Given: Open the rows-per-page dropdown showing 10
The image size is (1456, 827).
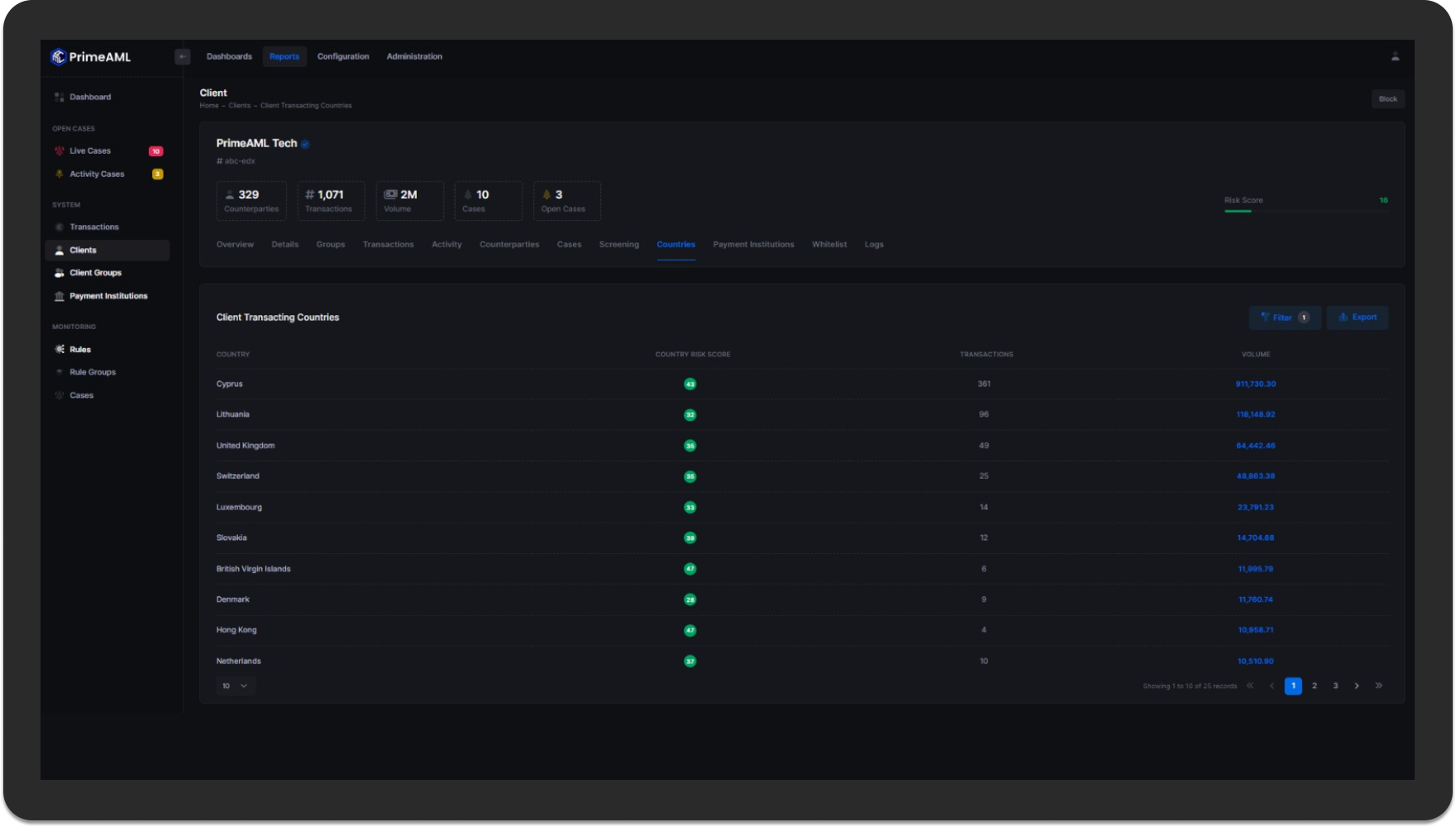Looking at the screenshot, I should tap(236, 686).
